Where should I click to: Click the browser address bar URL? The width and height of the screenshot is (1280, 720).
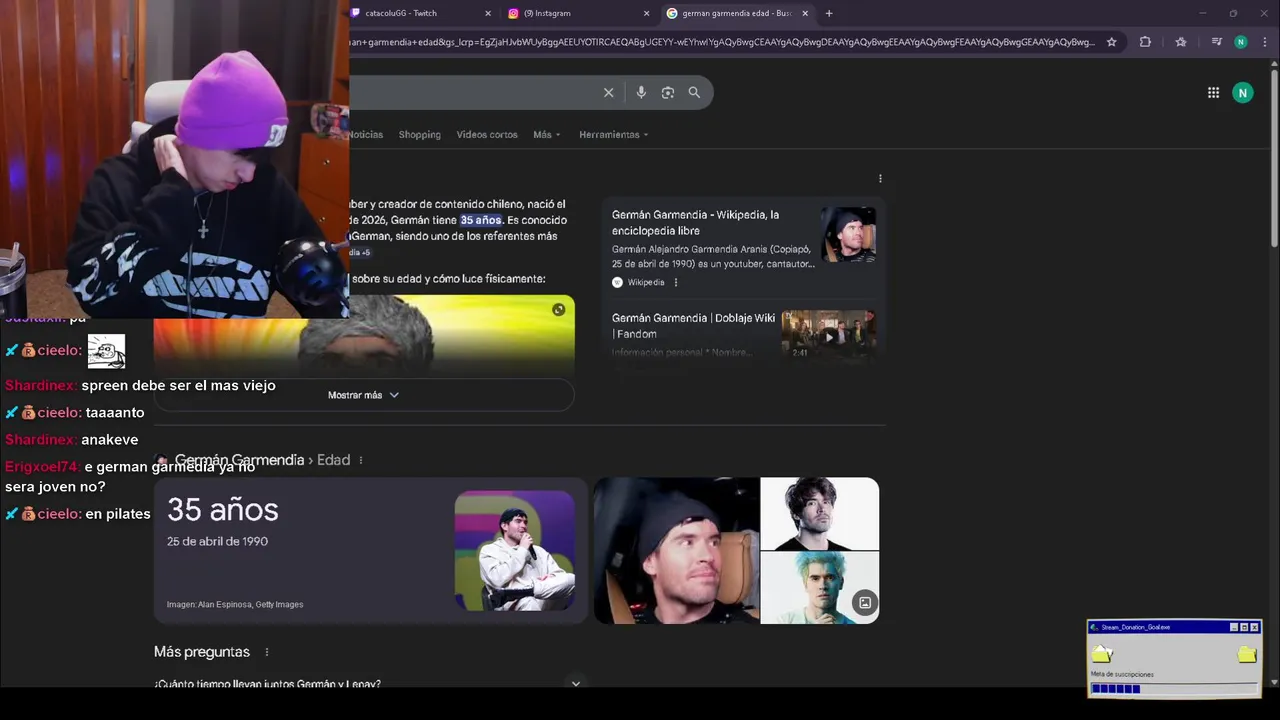(x=720, y=42)
